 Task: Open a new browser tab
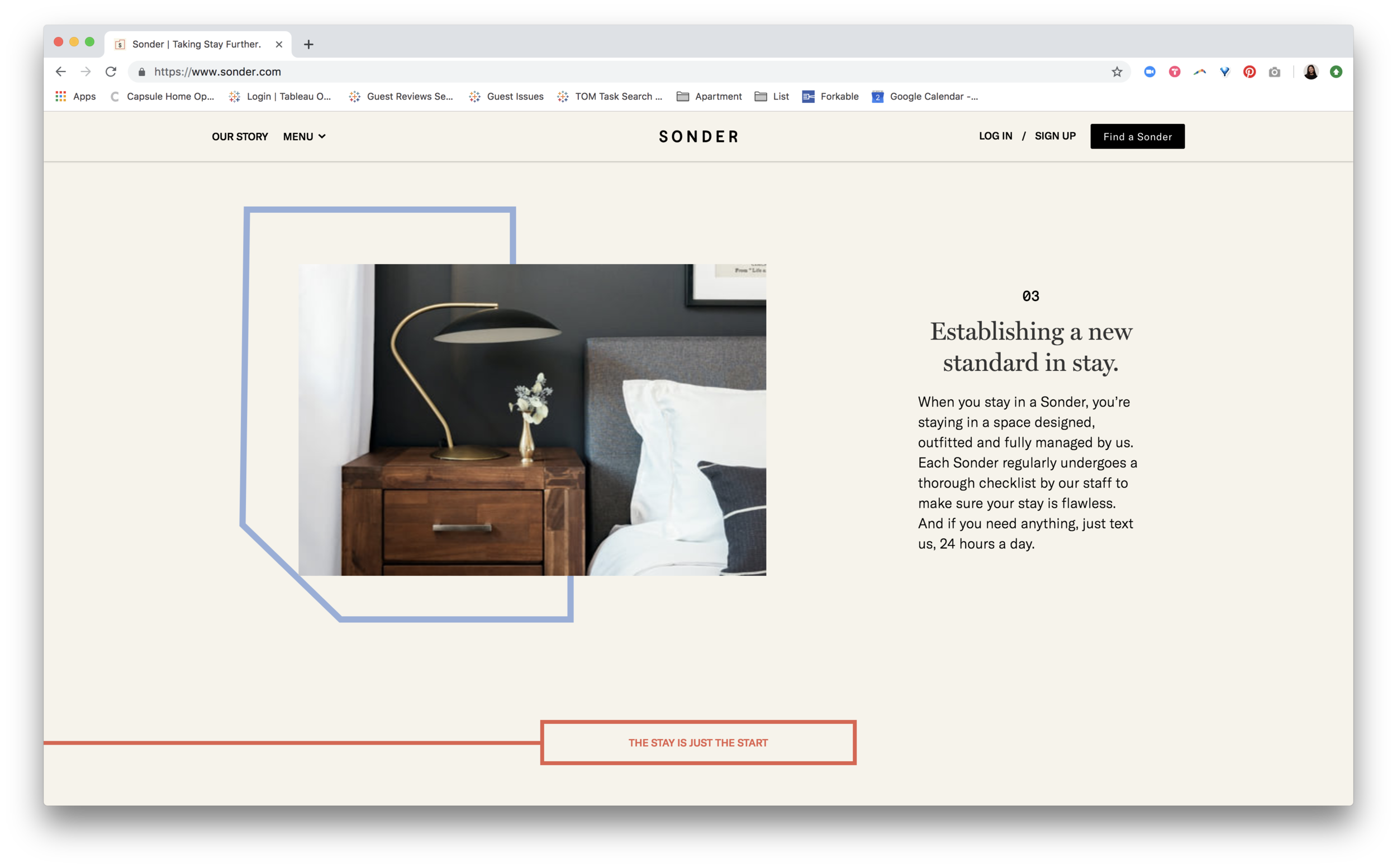(308, 44)
